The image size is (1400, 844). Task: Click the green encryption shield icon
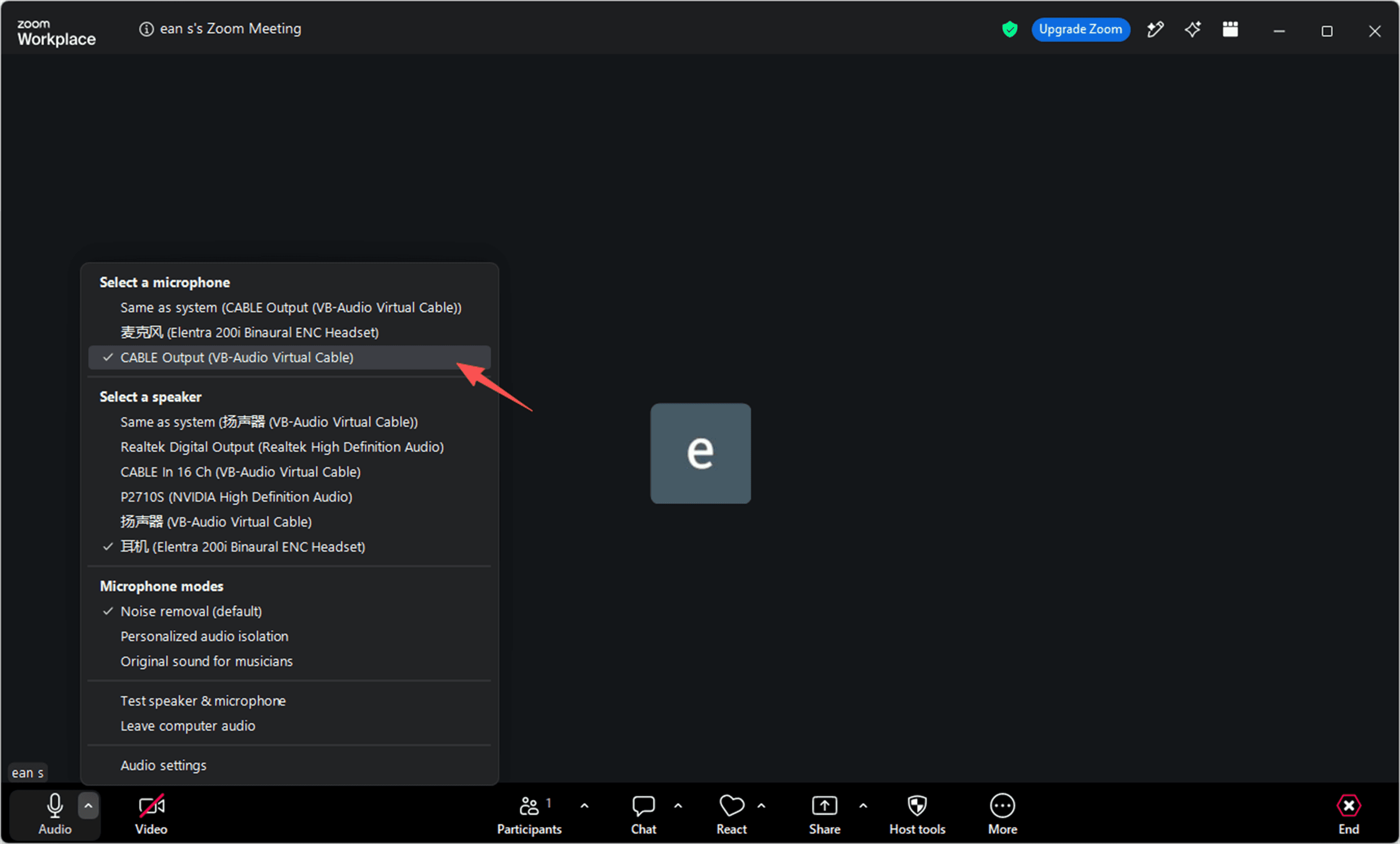pyautogui.click(x=1009, y=29)
